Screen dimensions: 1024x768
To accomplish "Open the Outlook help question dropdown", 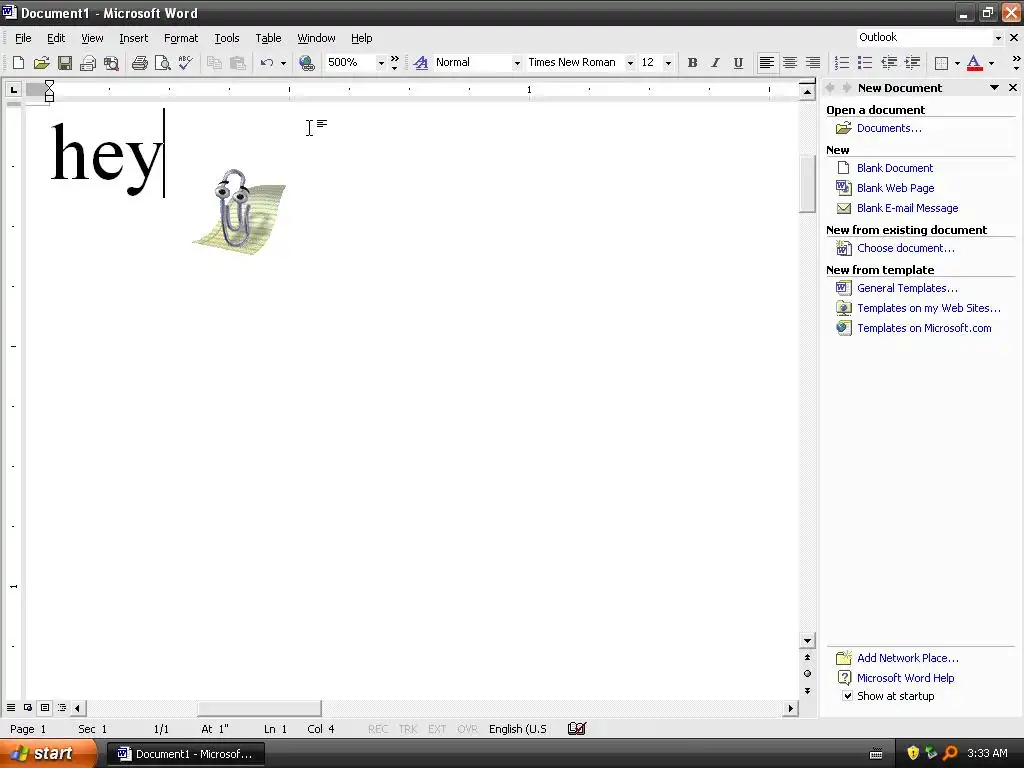I will coord(998,38).
